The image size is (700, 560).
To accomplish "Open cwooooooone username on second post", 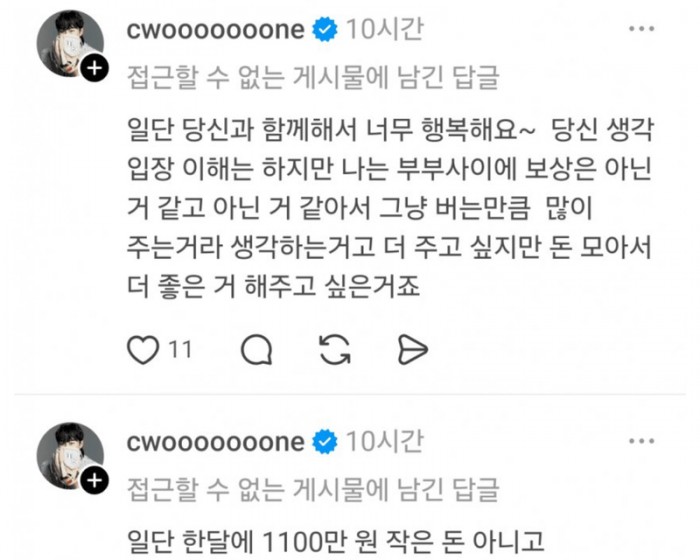I will (216, 443).
